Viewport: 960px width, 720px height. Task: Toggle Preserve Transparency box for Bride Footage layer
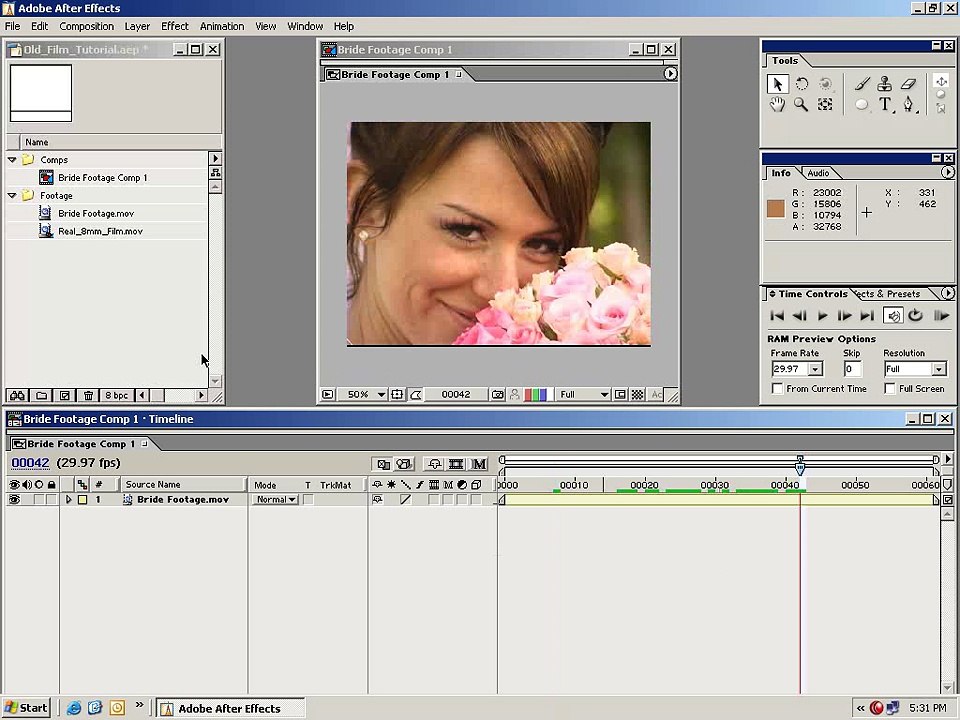click(309, 500)
